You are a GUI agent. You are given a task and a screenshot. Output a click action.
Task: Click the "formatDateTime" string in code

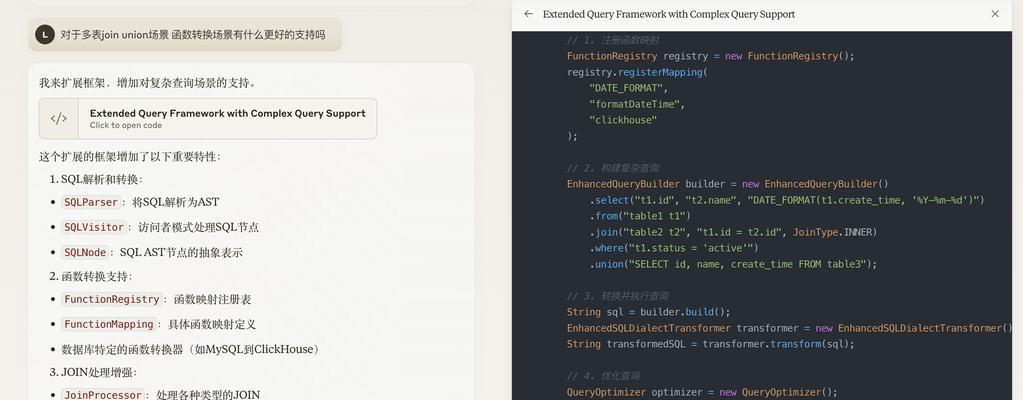tap(637, 104)
